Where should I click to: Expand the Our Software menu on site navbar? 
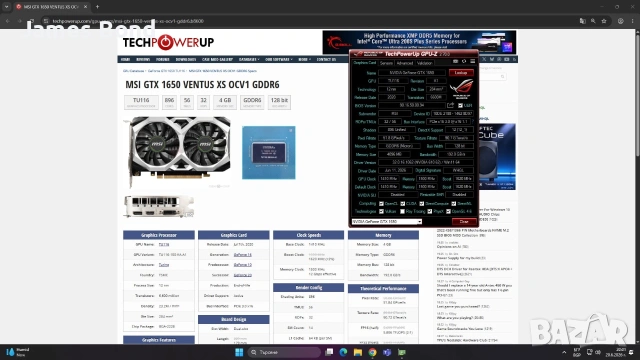pyautogui.click(x=279, y=60)
